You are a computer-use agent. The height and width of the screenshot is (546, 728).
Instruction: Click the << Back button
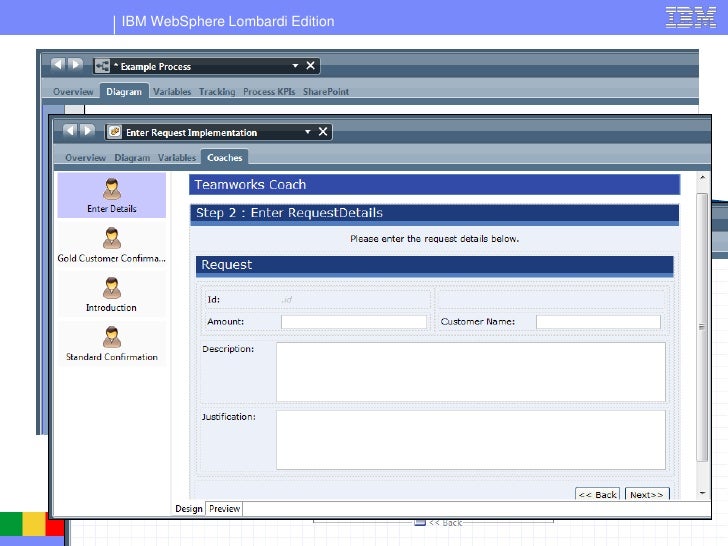click(x=597, y=494)
